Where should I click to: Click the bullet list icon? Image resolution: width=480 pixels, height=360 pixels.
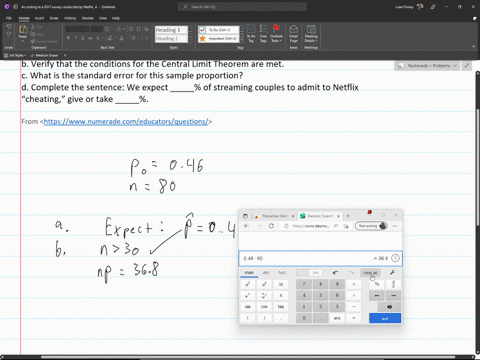(x=107, y=29)
